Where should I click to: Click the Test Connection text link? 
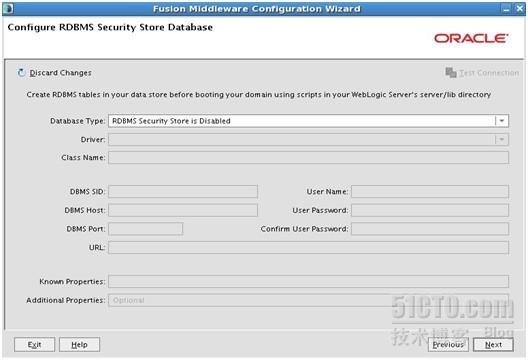click(489, 73)
